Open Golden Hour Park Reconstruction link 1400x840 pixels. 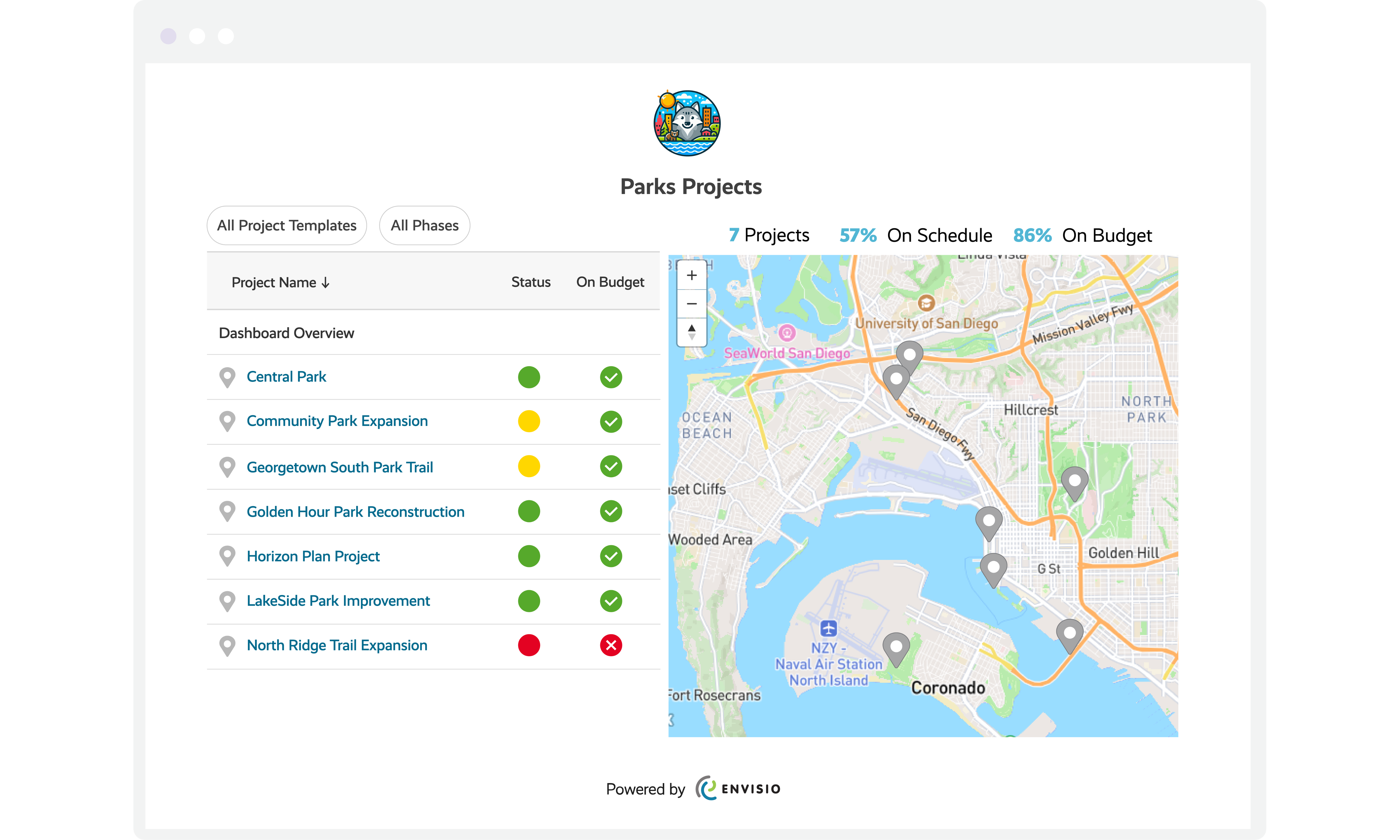(x=355, y=512)
